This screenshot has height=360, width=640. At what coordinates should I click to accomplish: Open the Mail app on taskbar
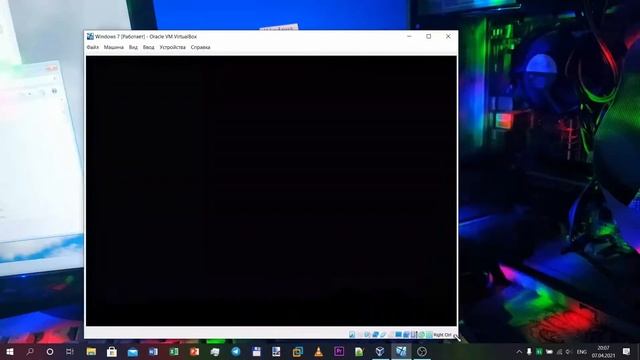132,351
